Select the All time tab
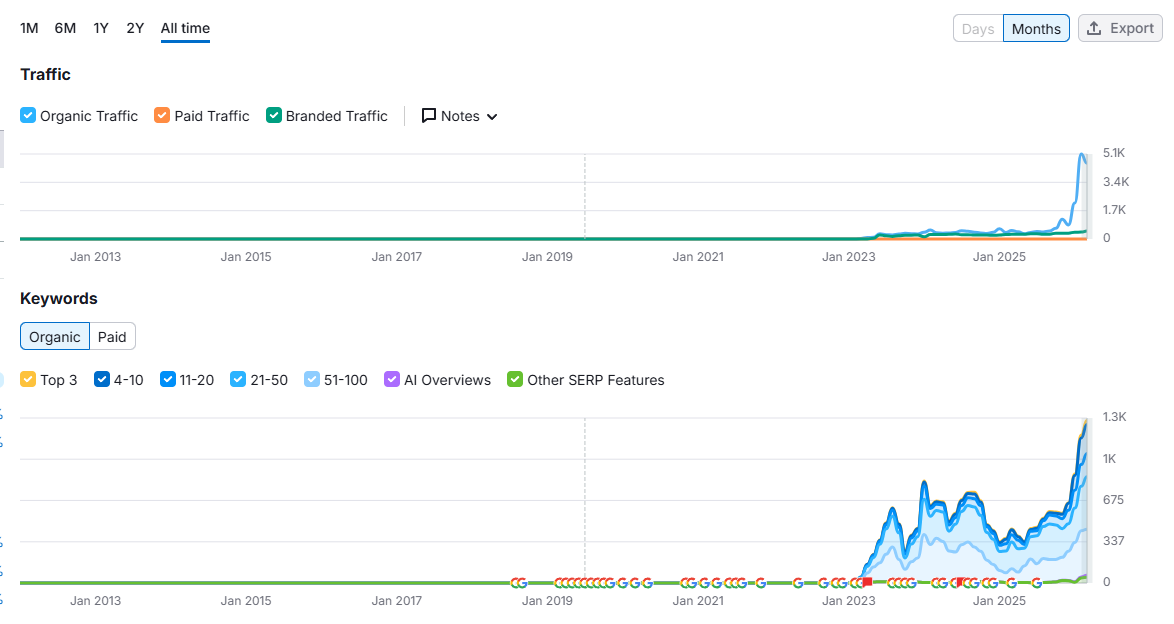 [x=184, y=28]
